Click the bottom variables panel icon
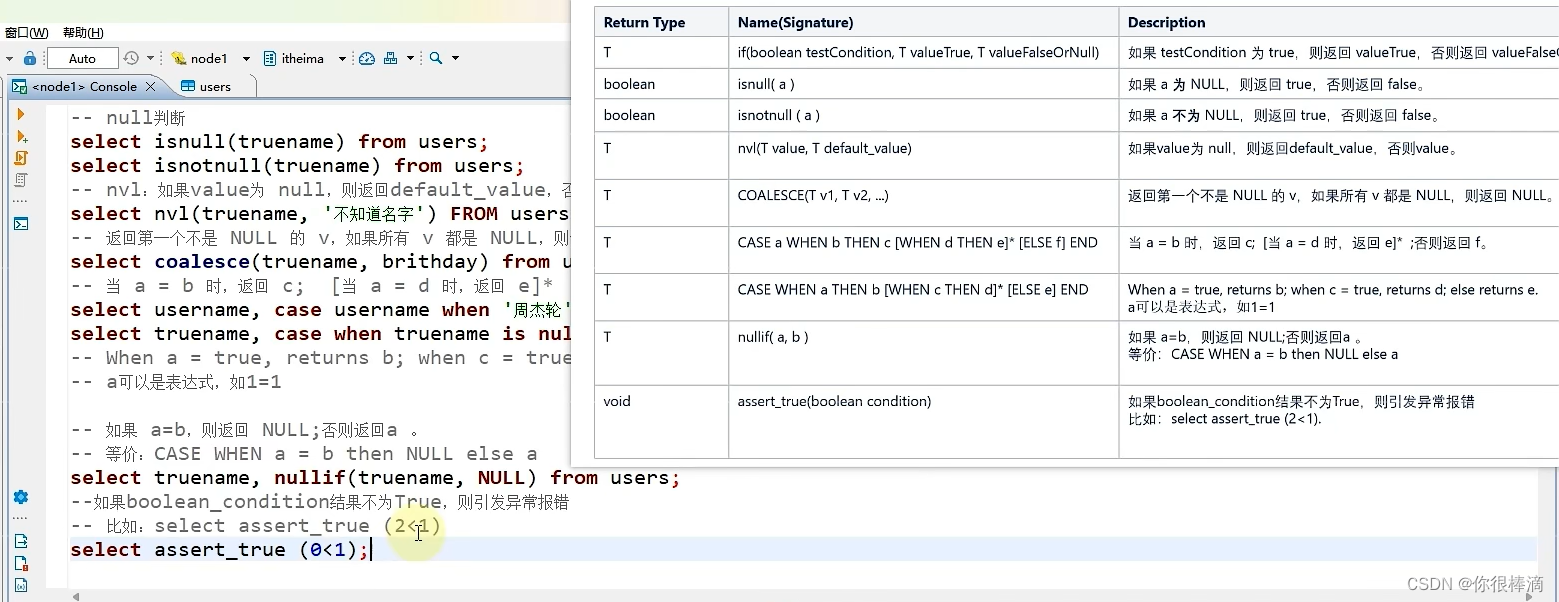Screen dimensions: 1559x602 click(x=21, y=585)
